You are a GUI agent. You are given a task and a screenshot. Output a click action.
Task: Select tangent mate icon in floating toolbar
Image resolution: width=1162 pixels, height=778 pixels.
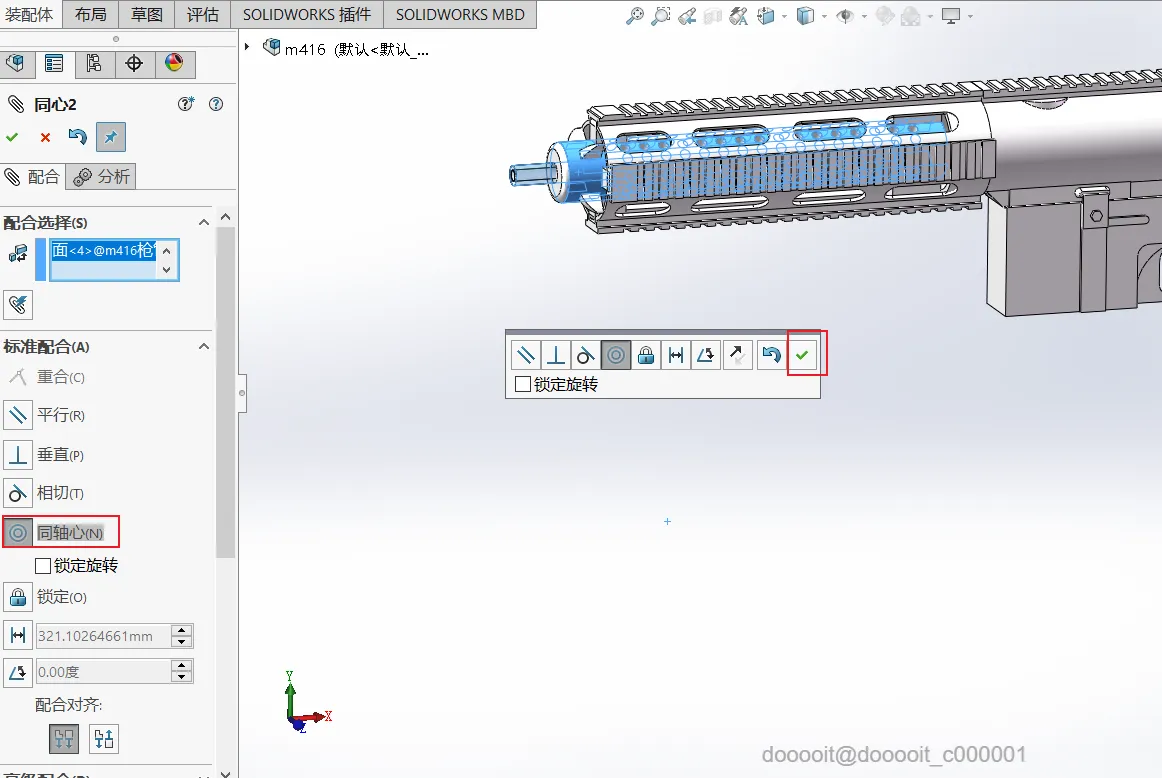tap(585, 355)
